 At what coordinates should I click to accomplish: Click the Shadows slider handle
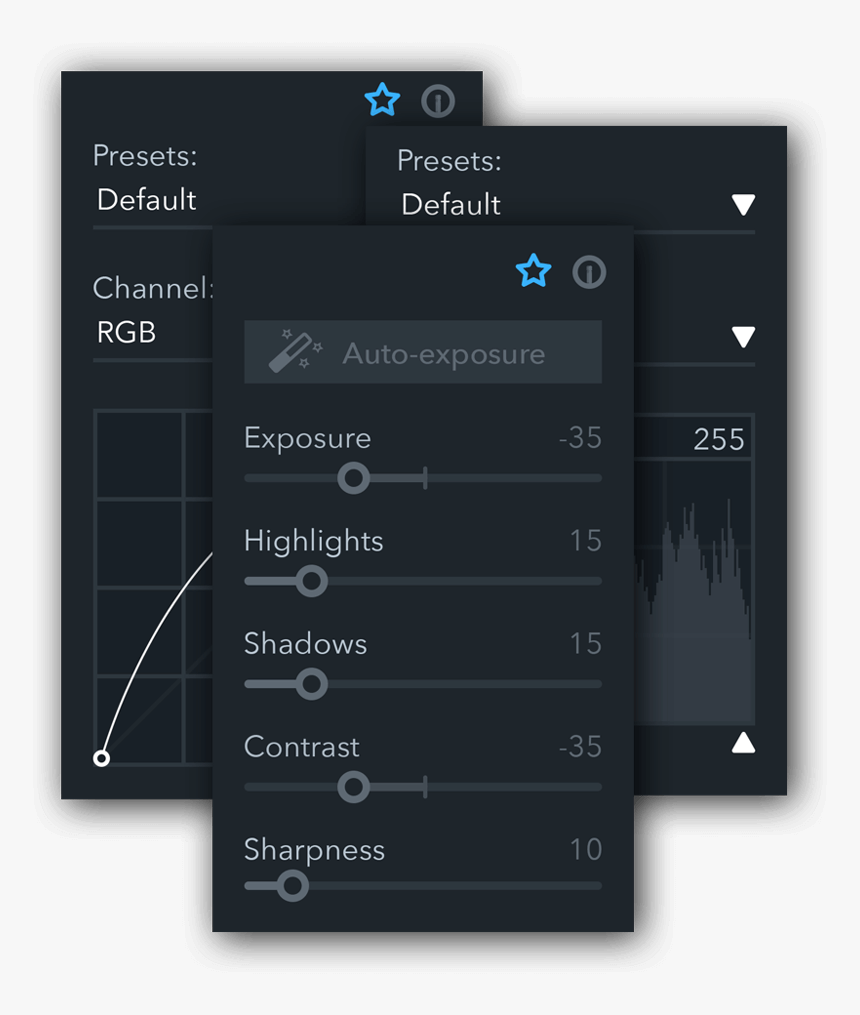click(311, 684)
